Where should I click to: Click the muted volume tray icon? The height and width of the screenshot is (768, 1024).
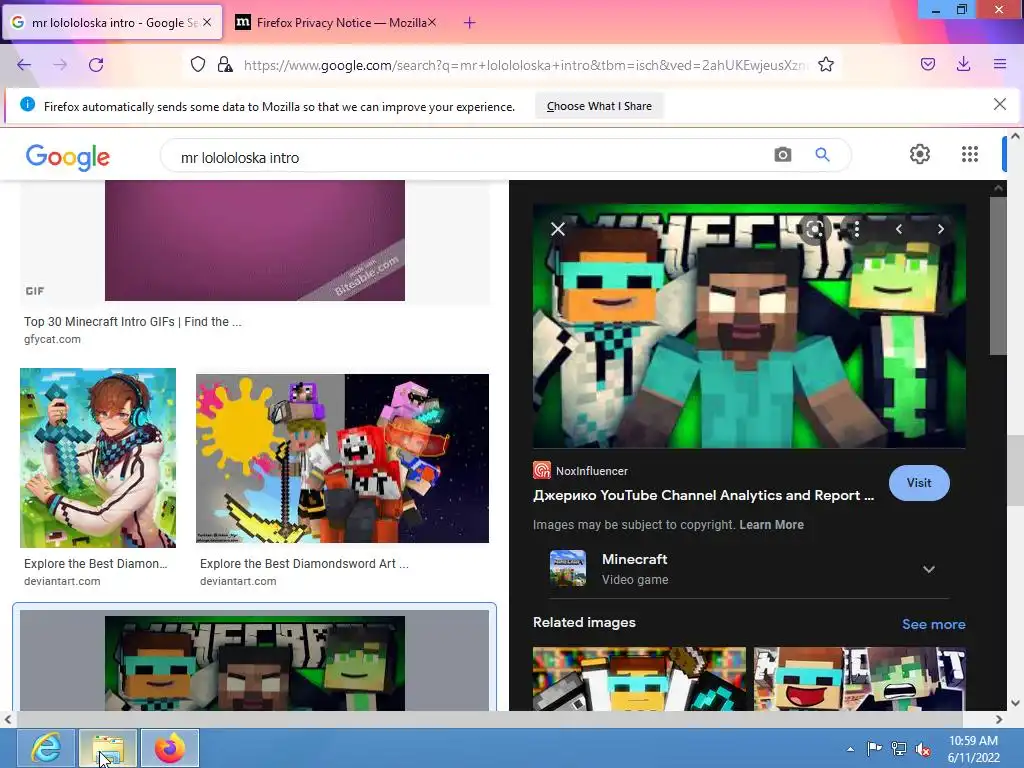923,749
